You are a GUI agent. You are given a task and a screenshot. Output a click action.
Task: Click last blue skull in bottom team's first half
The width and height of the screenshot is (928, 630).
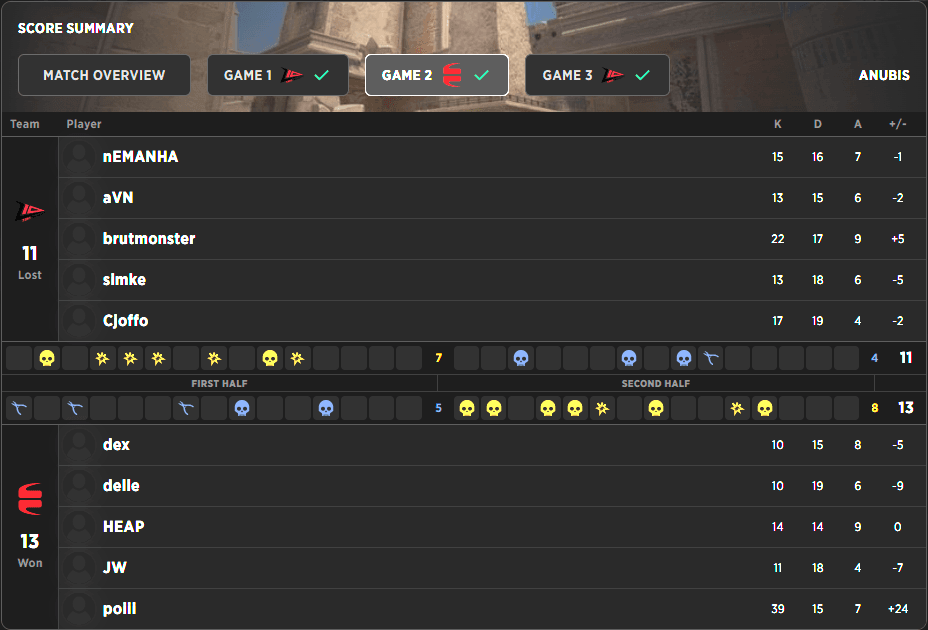coord(325,408)
